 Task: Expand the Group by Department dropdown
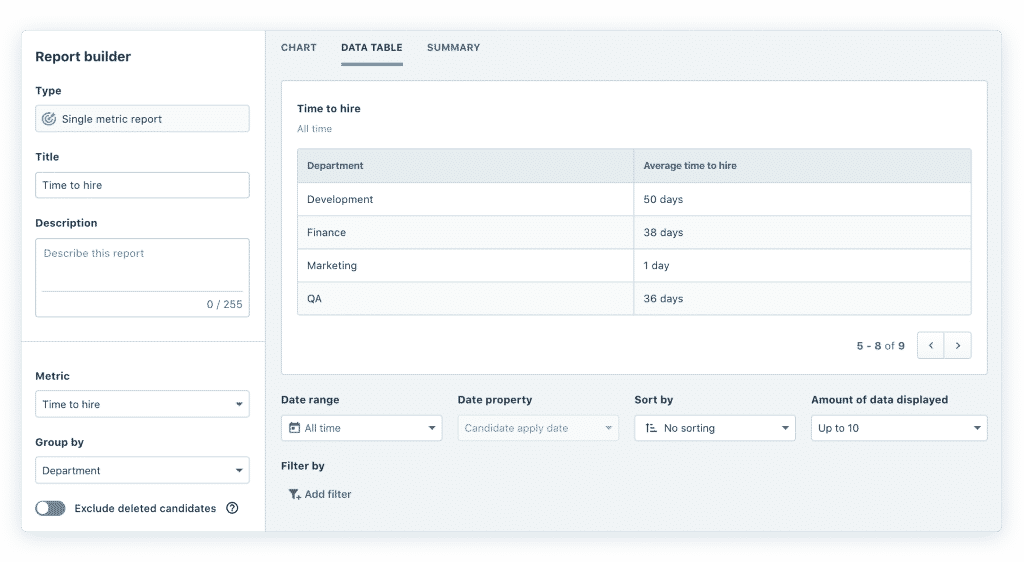tap(142, 470)
